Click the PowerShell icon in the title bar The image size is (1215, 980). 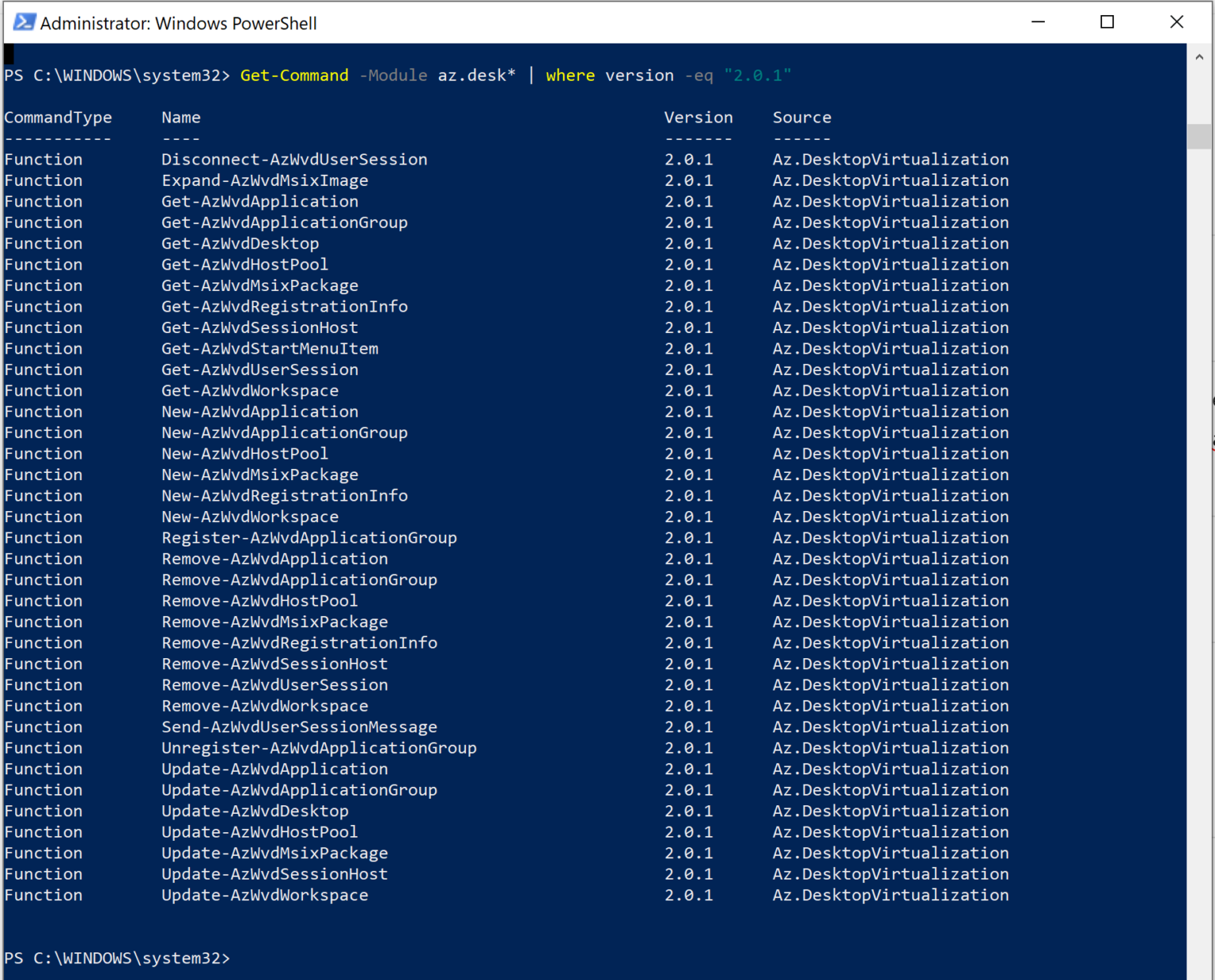click(23, 22)
